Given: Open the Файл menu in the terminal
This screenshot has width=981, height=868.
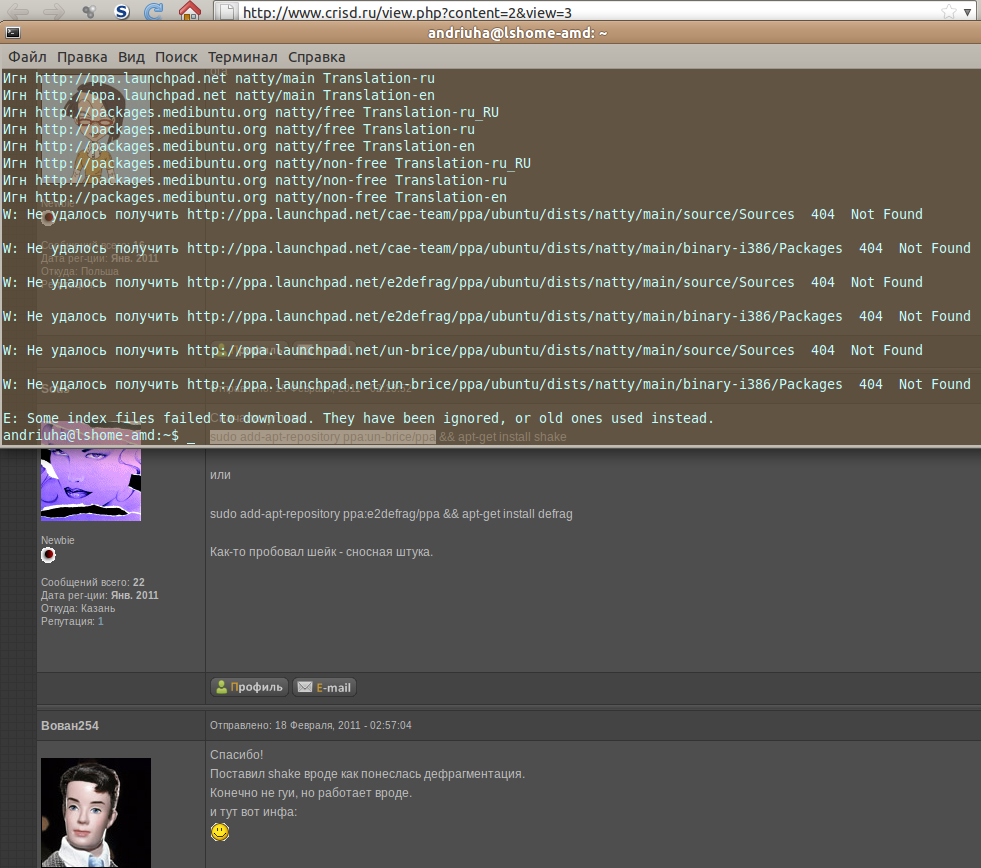Looking at the screenshot, I should point(27,57).
